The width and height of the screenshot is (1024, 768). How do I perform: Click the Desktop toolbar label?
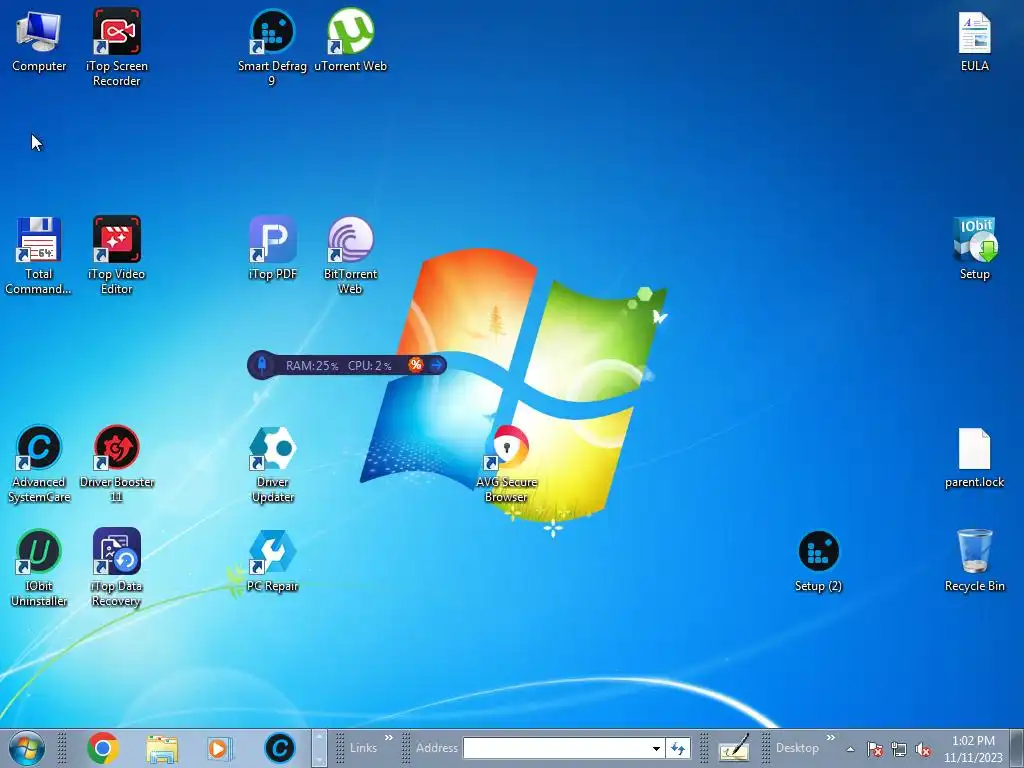pos(797,748)
